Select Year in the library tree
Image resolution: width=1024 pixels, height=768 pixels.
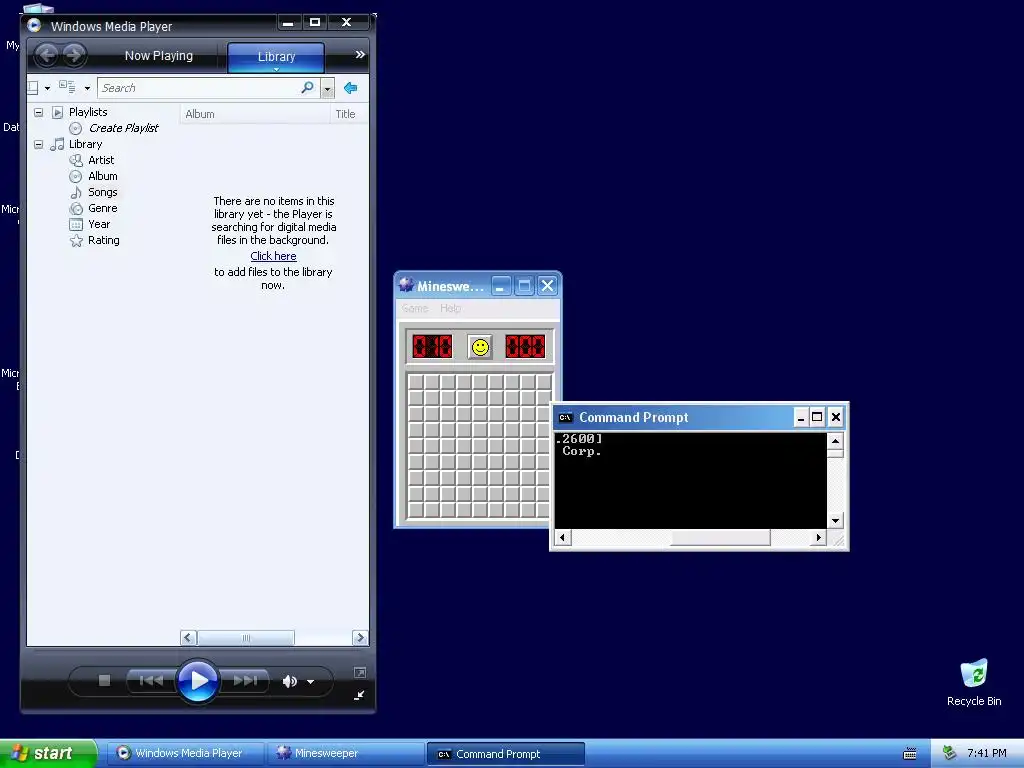(99, 224)
